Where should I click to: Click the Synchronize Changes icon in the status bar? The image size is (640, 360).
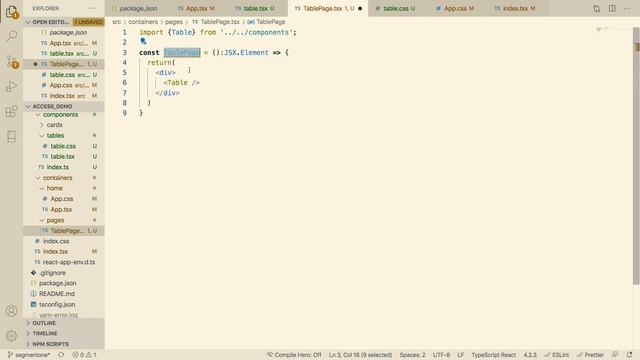[61, 355]
